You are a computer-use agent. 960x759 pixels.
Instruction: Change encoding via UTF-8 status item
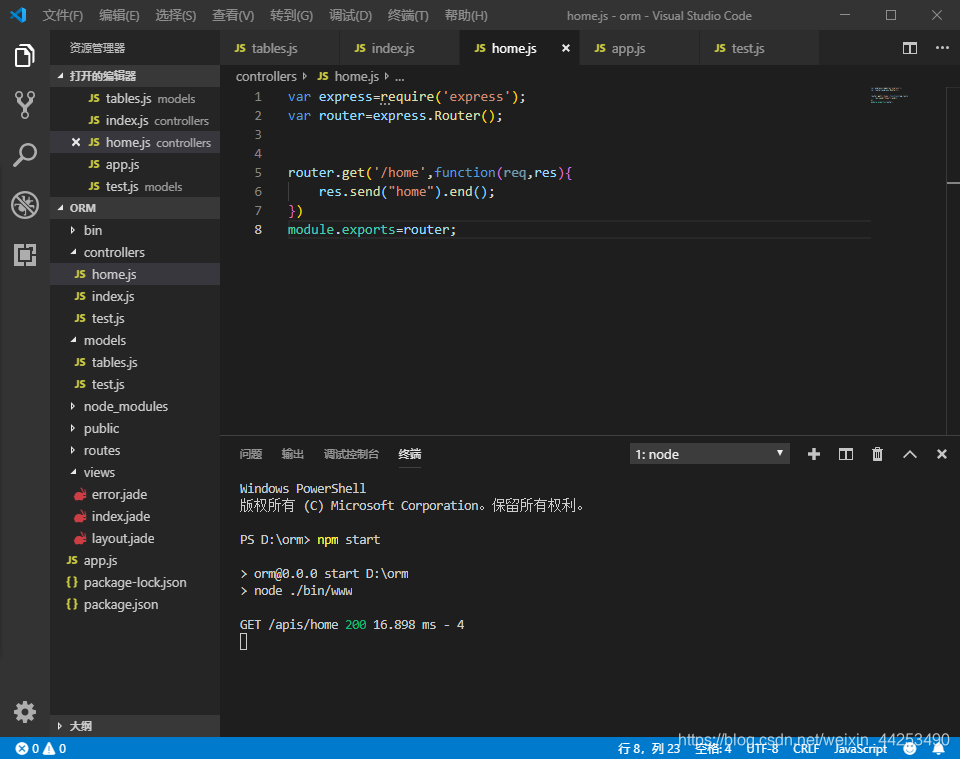[762, 748]
